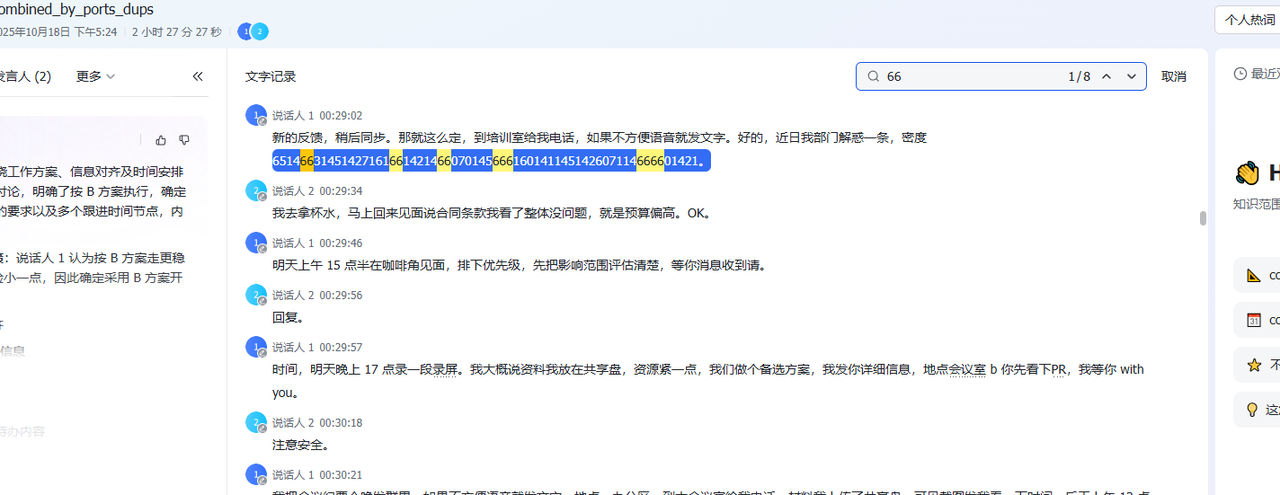1280x495 pixels.
Task: Click the transcript vertical scrollbar thumb
Action: 1203,219
